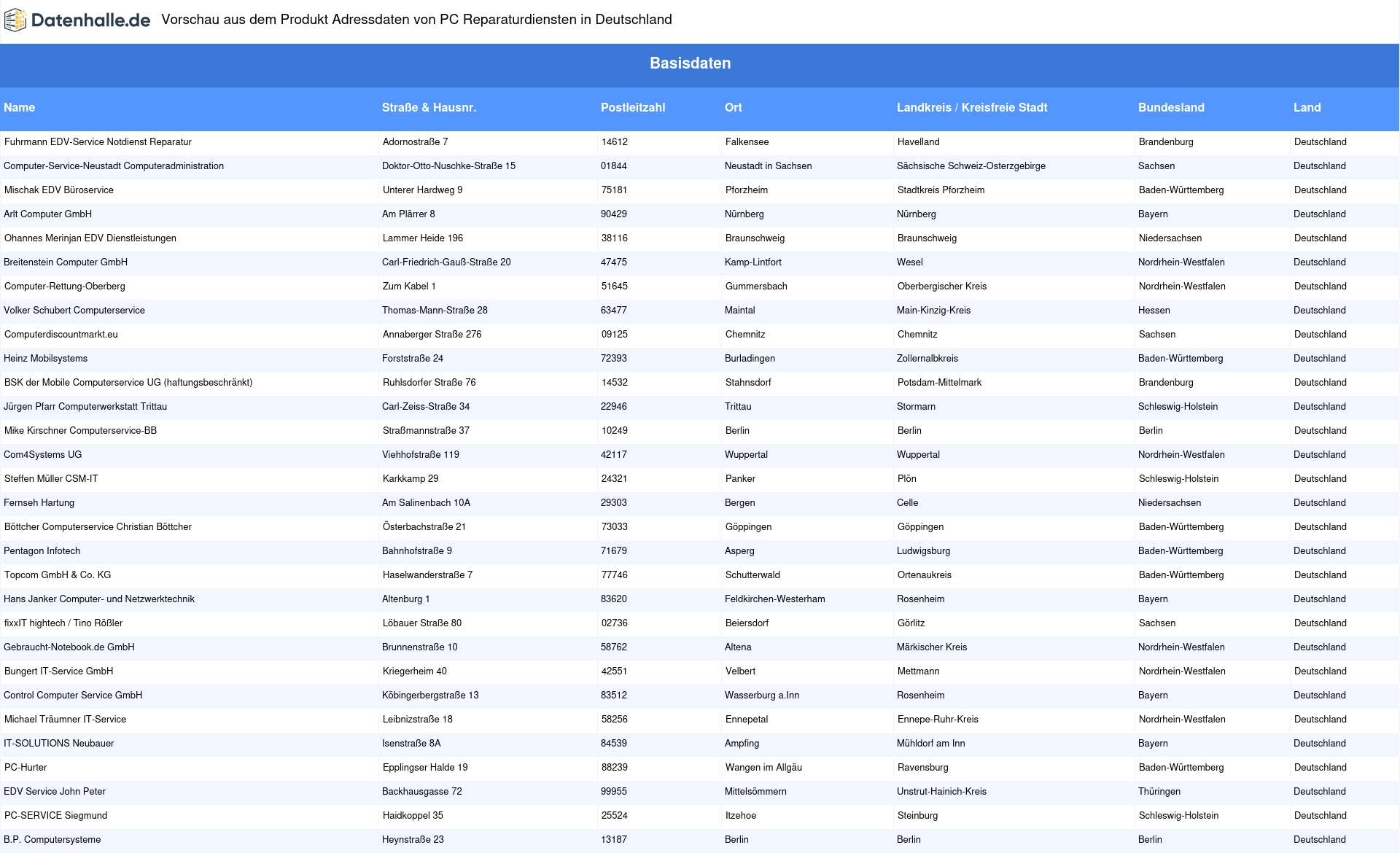
Task: Click the Bundesland cell Hessen
Action: click(x=1154, y=311)
